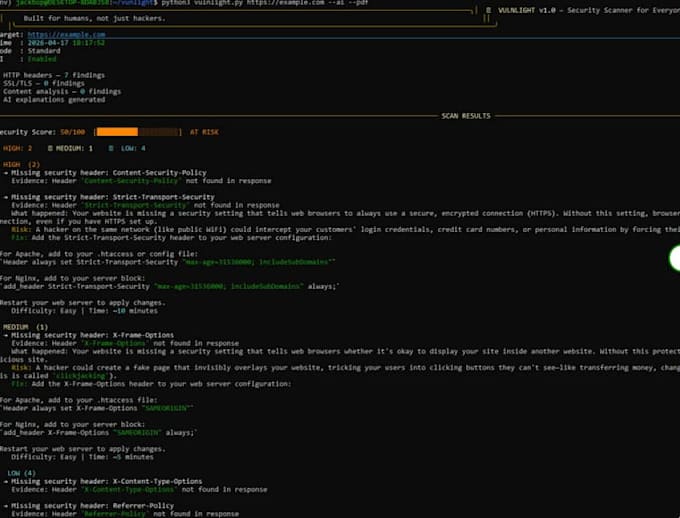Click "Missing security header: Referrer-Policy" finding
Viewport: 680px width, 518px height.
coord(92,506)
